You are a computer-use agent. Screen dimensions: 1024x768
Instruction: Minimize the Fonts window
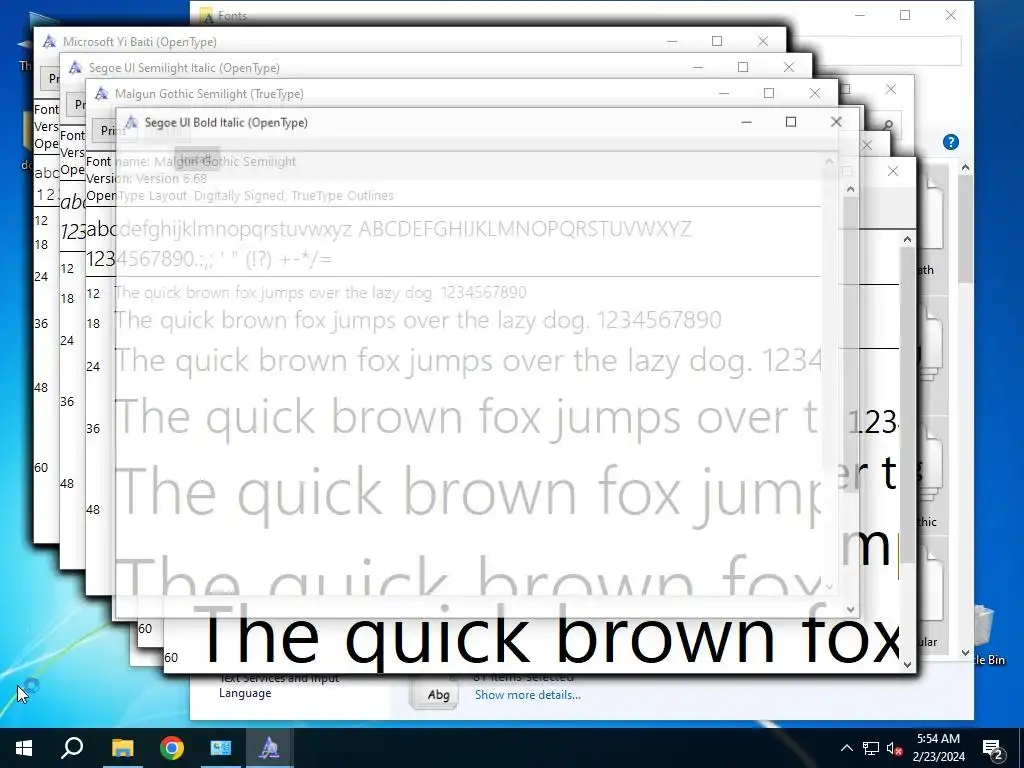[860, 15]
